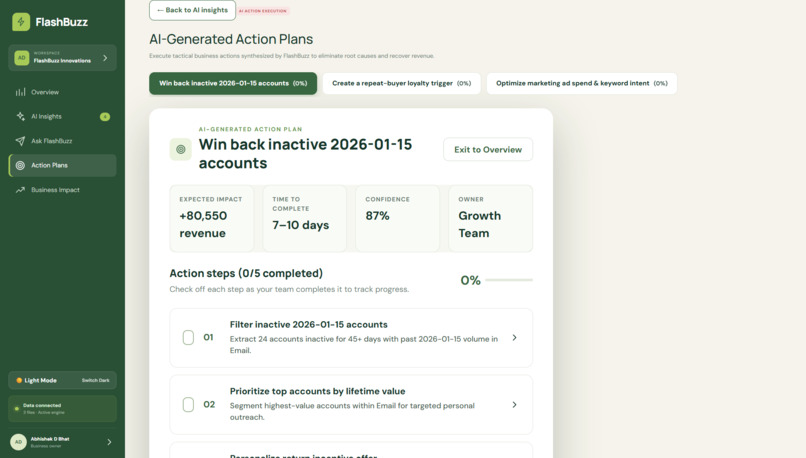Click the 0% action steps progress bar
806x458 pixels.
point(509,280)
